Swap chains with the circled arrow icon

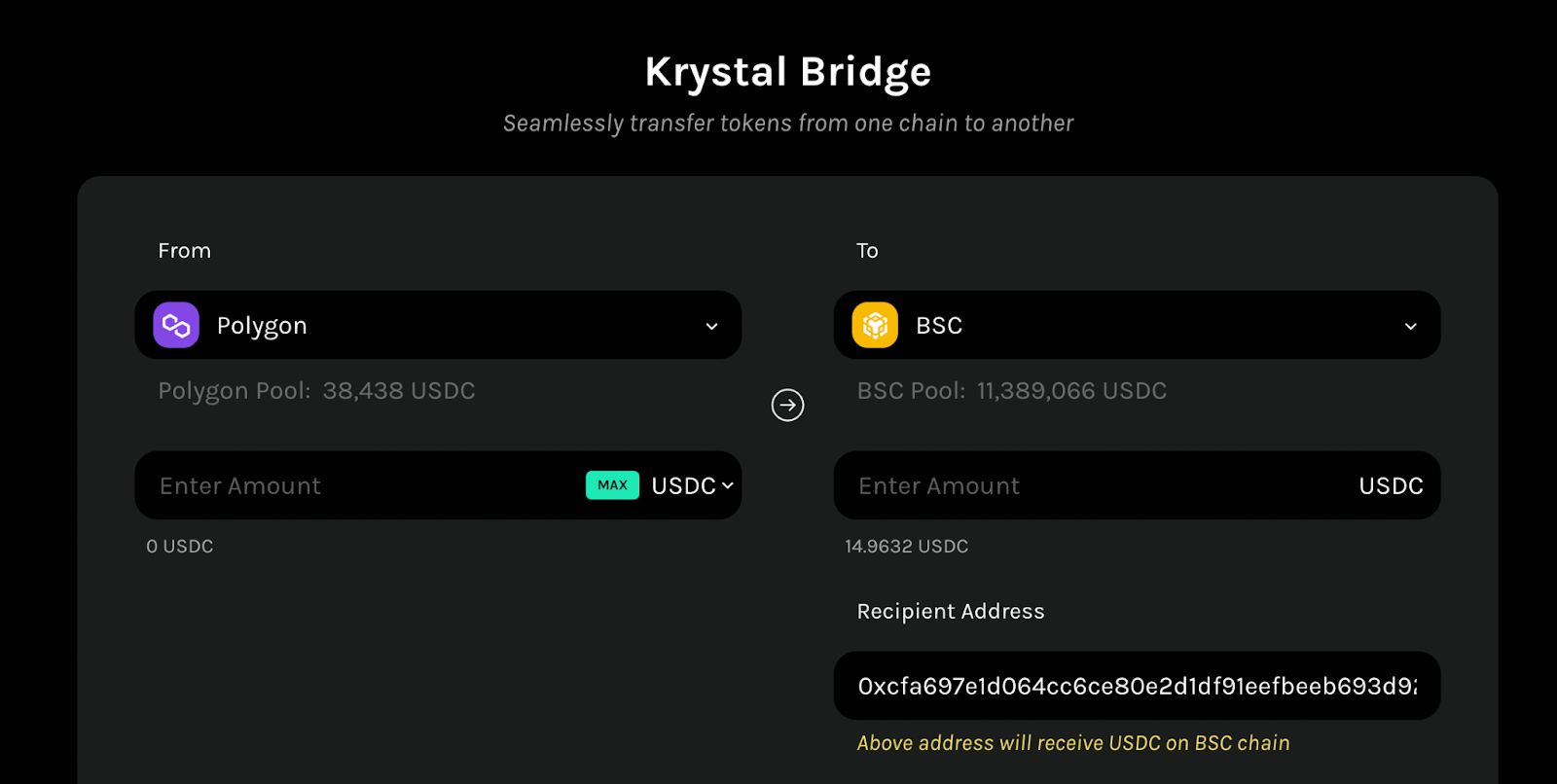(x=787, y=405)
